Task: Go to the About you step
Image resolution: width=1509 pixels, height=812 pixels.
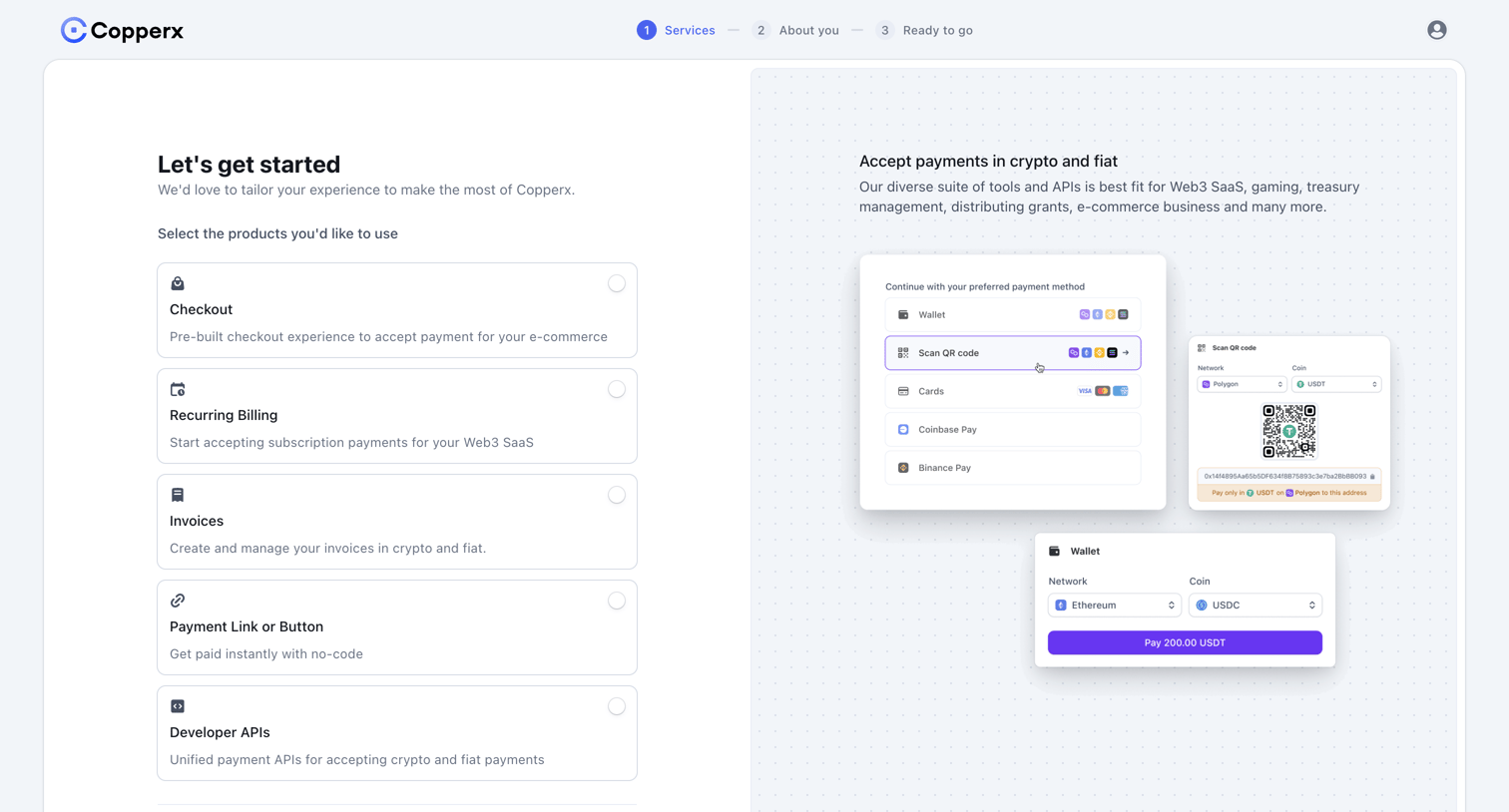Action: 795,30
